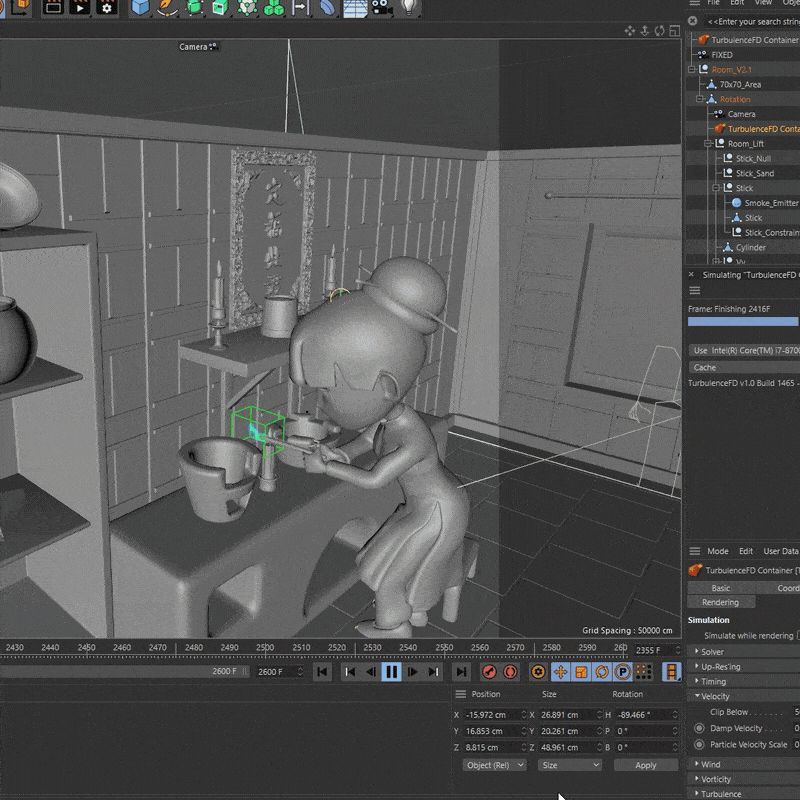Click the Cube primitive icon in toolbar
The height and width of the screenshot is (800, 800).
tap(140, 8)
